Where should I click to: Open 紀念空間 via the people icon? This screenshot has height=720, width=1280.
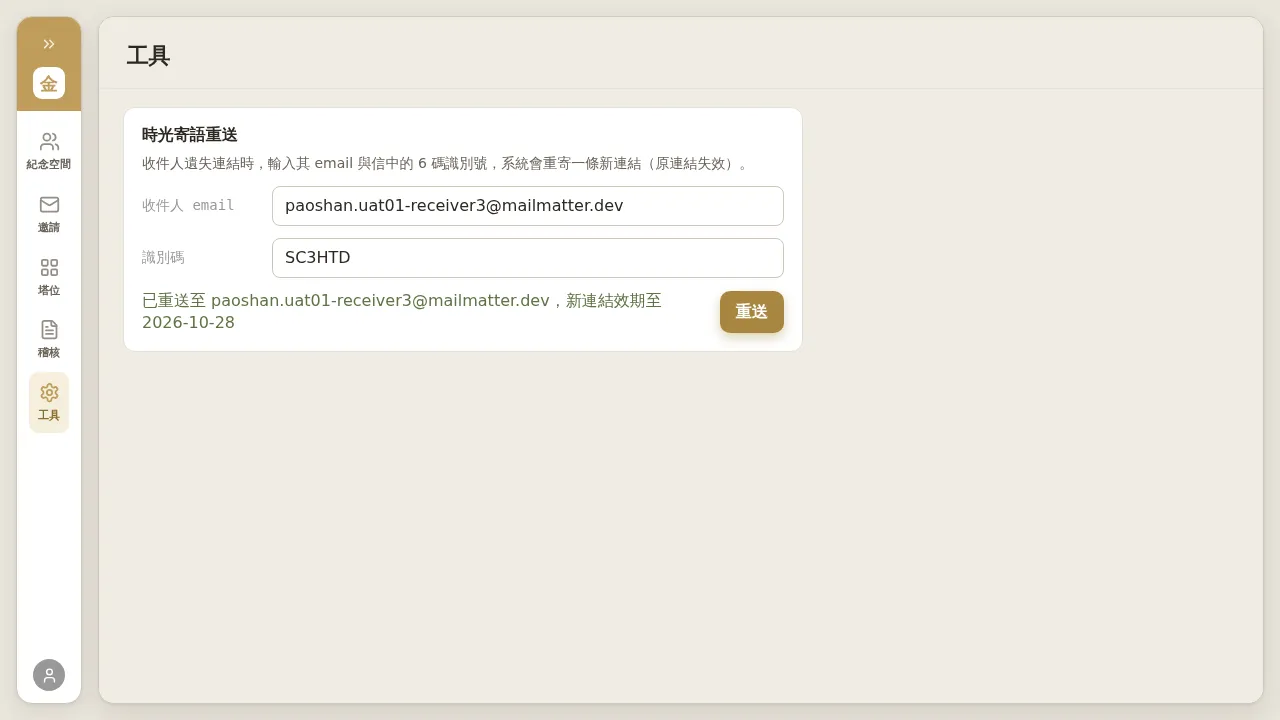(x=49, y=142)
